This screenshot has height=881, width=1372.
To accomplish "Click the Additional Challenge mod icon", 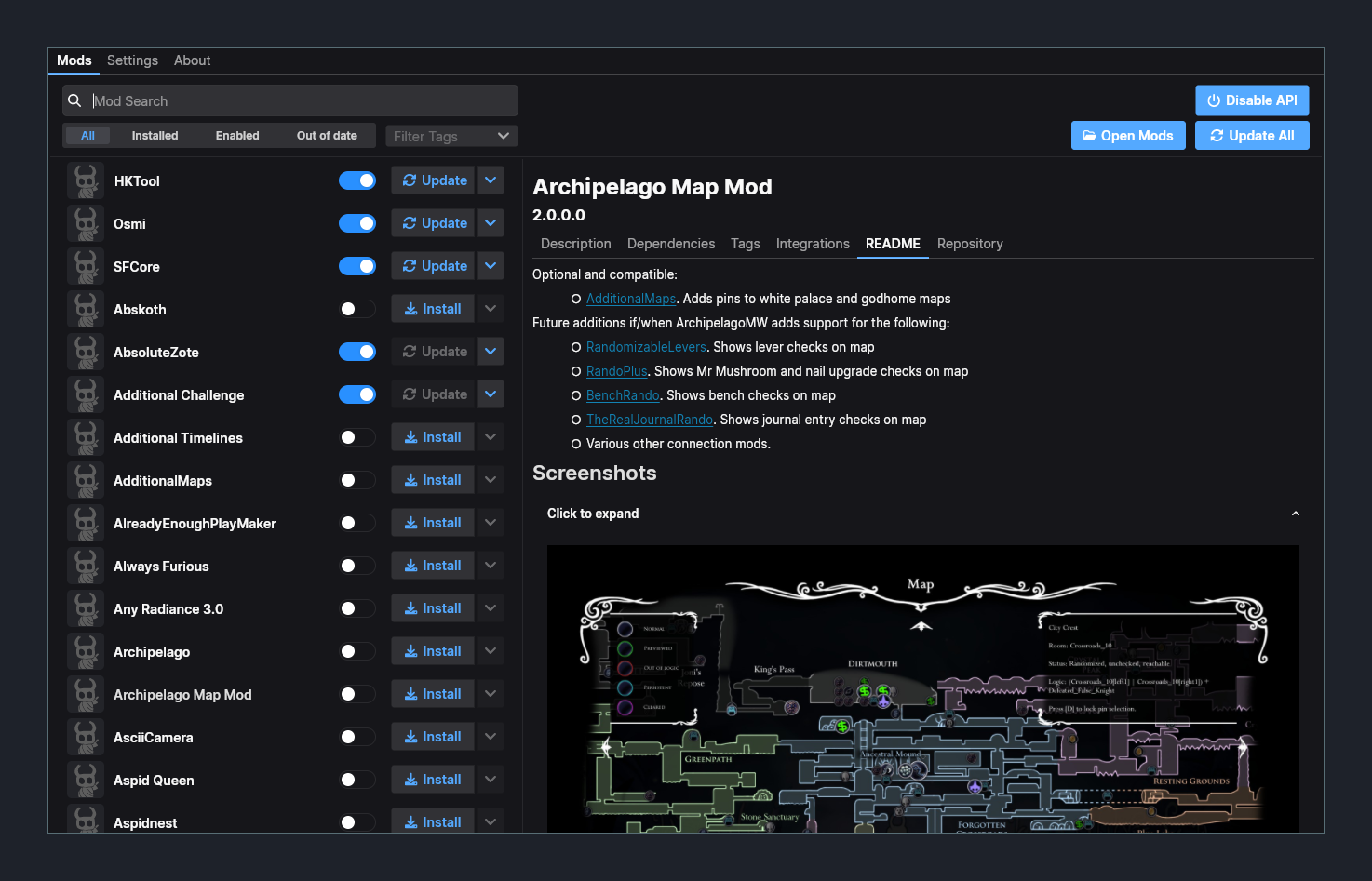I will [x=86, y=394].
